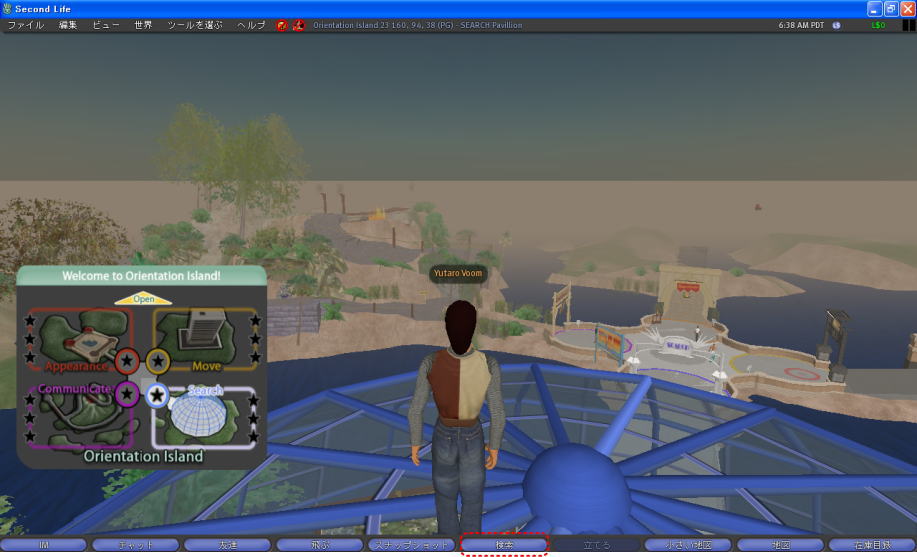Screen dimensions: 917x557
Task: Click the Second Life title bar icon
Action: tap(7, 8)
